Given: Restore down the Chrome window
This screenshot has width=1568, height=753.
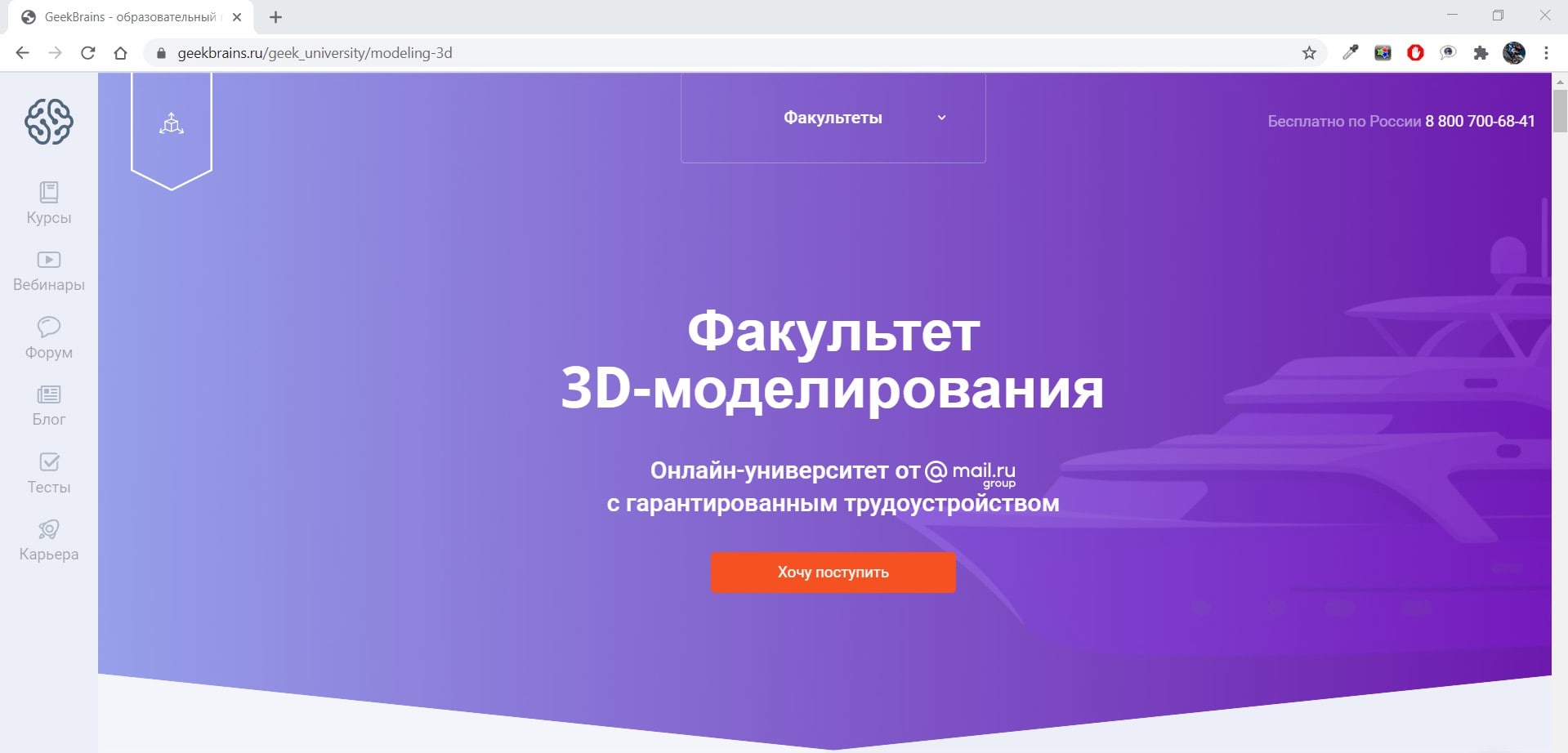Looking at the screenshot, I should tap(1498, 16).
